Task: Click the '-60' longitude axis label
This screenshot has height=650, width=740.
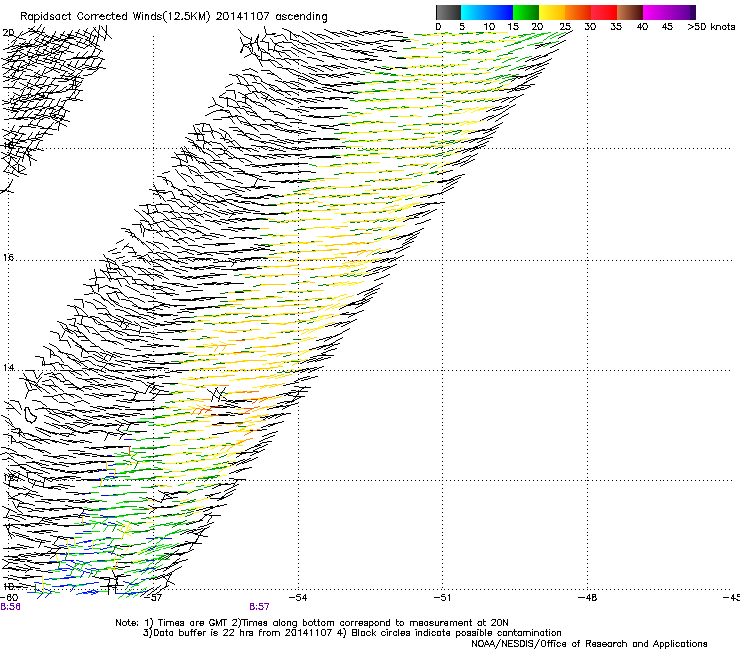Action: pyautogui.click(x=9, y=598)
